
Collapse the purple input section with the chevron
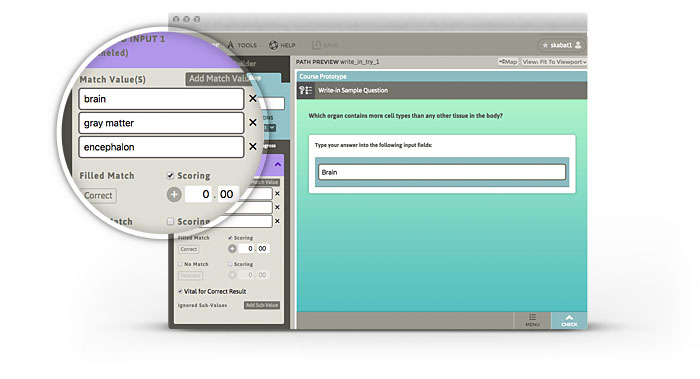point(278,164)
